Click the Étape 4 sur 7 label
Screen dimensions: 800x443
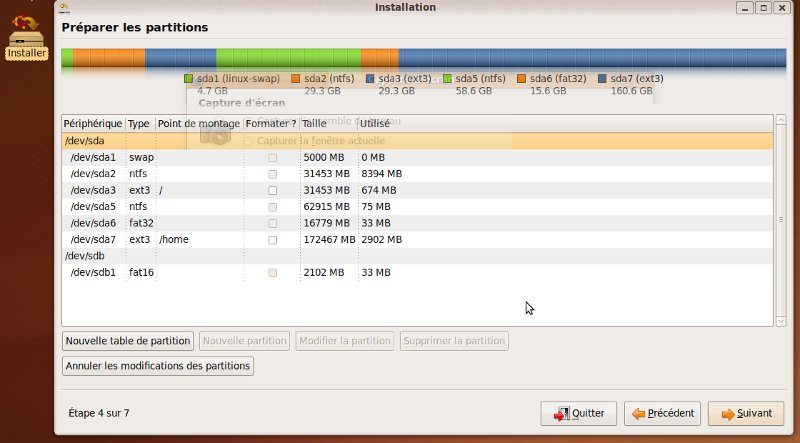(x=99, y=413)
